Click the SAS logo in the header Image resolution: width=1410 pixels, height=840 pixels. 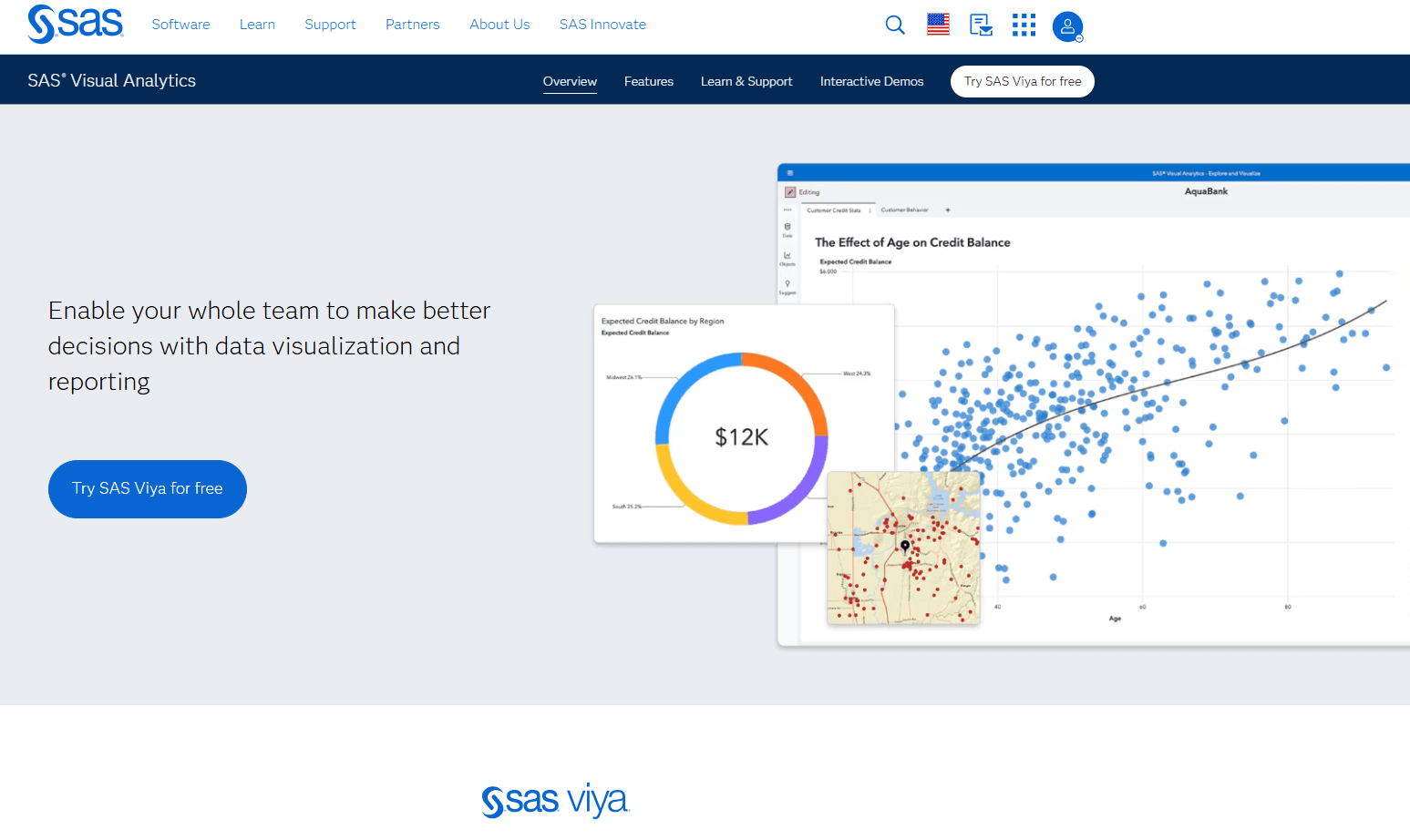tap(75, 24)
